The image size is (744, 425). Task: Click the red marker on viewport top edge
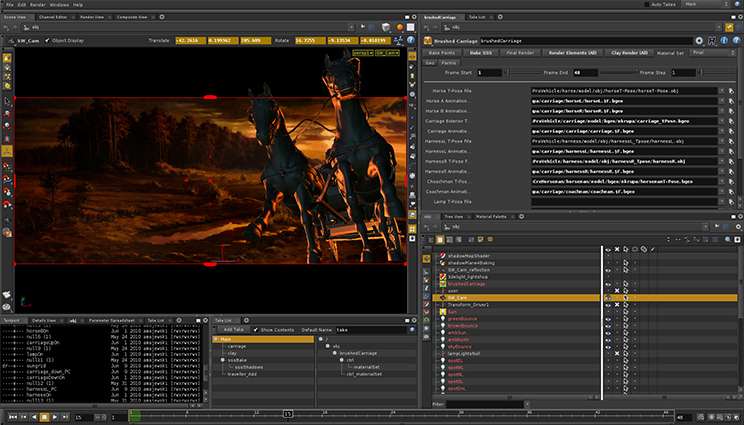pos(210,97)
